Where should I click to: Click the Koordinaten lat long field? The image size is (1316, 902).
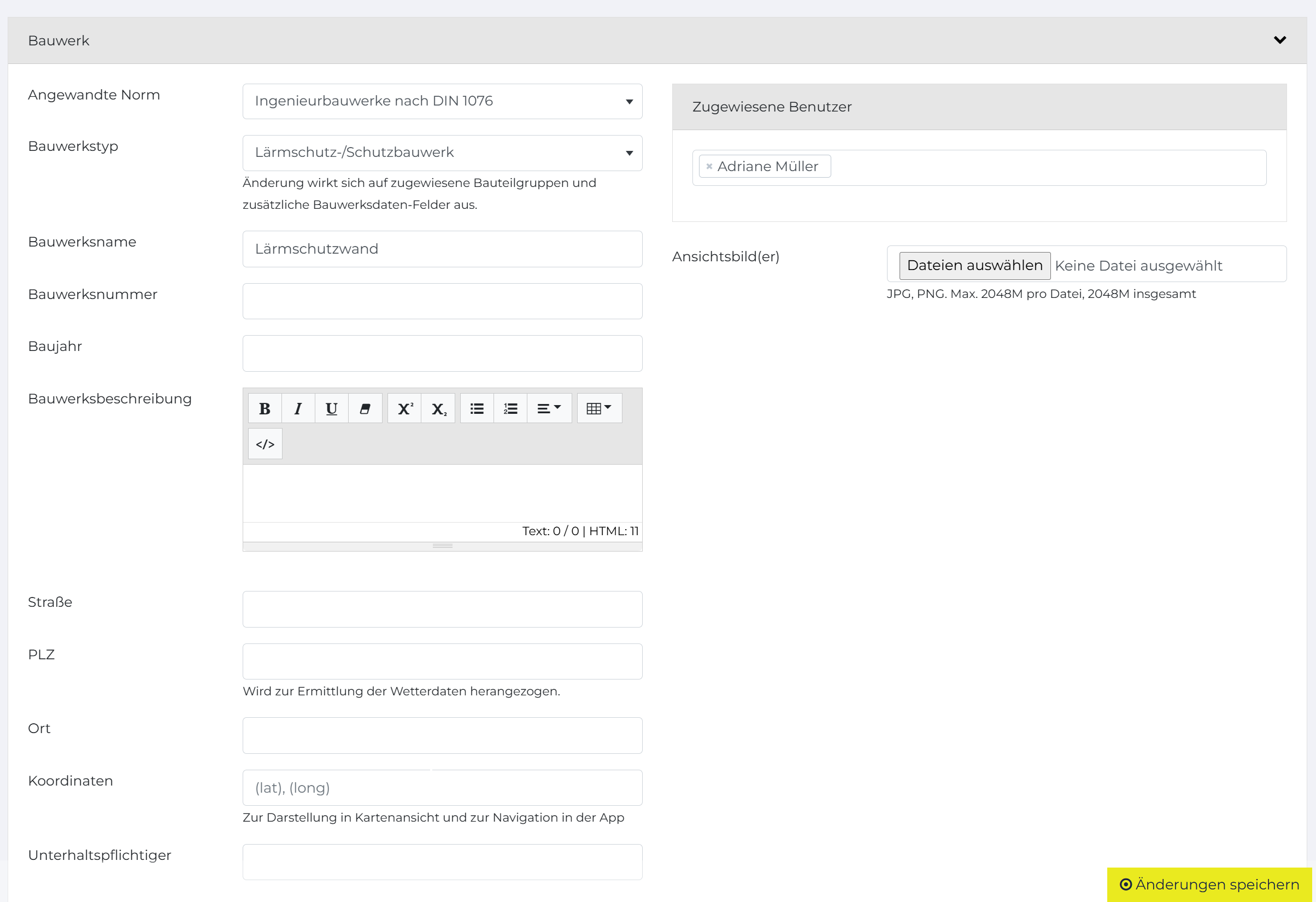[x=442, y=788]
